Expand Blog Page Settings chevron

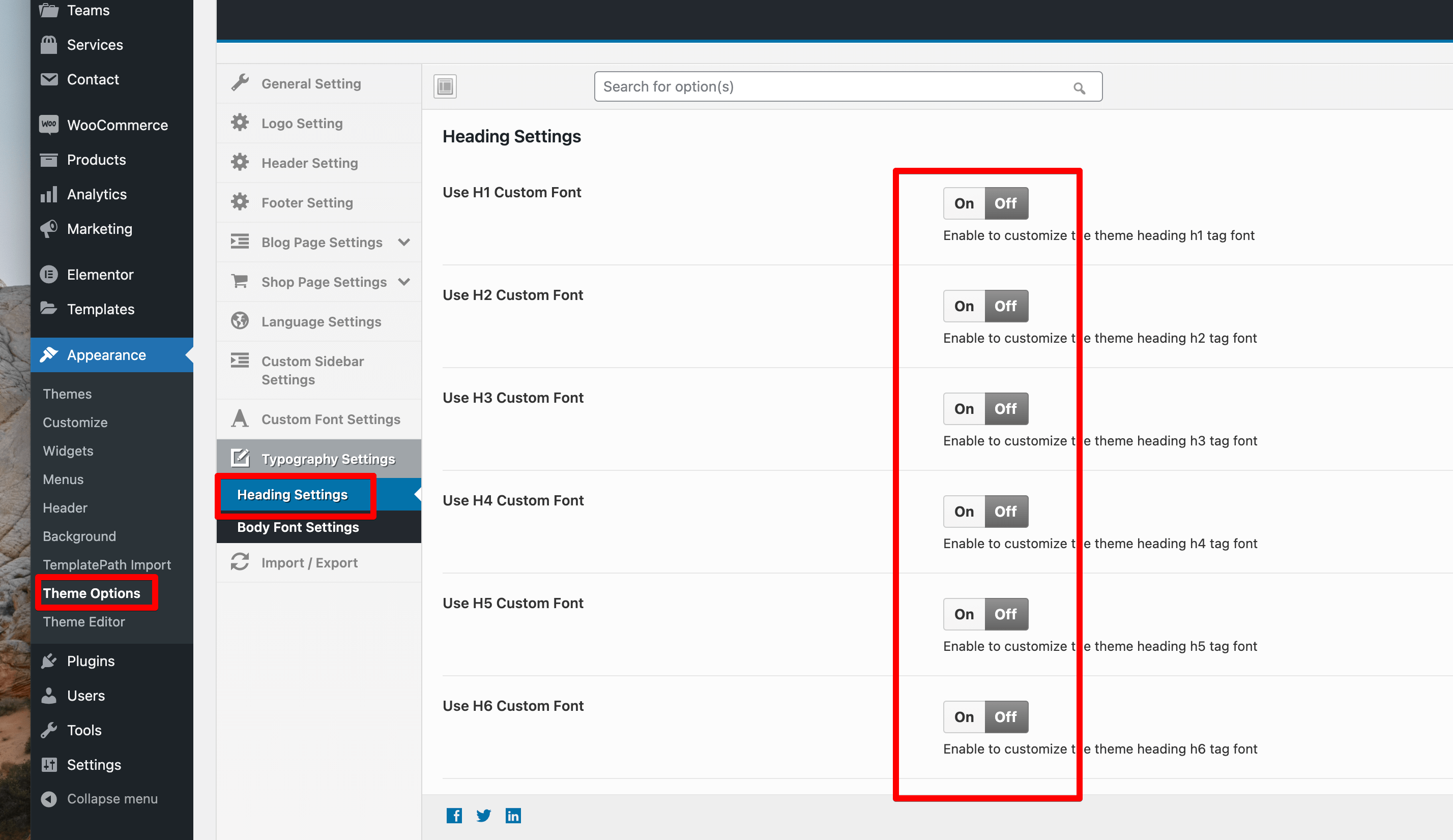point(404,242)
